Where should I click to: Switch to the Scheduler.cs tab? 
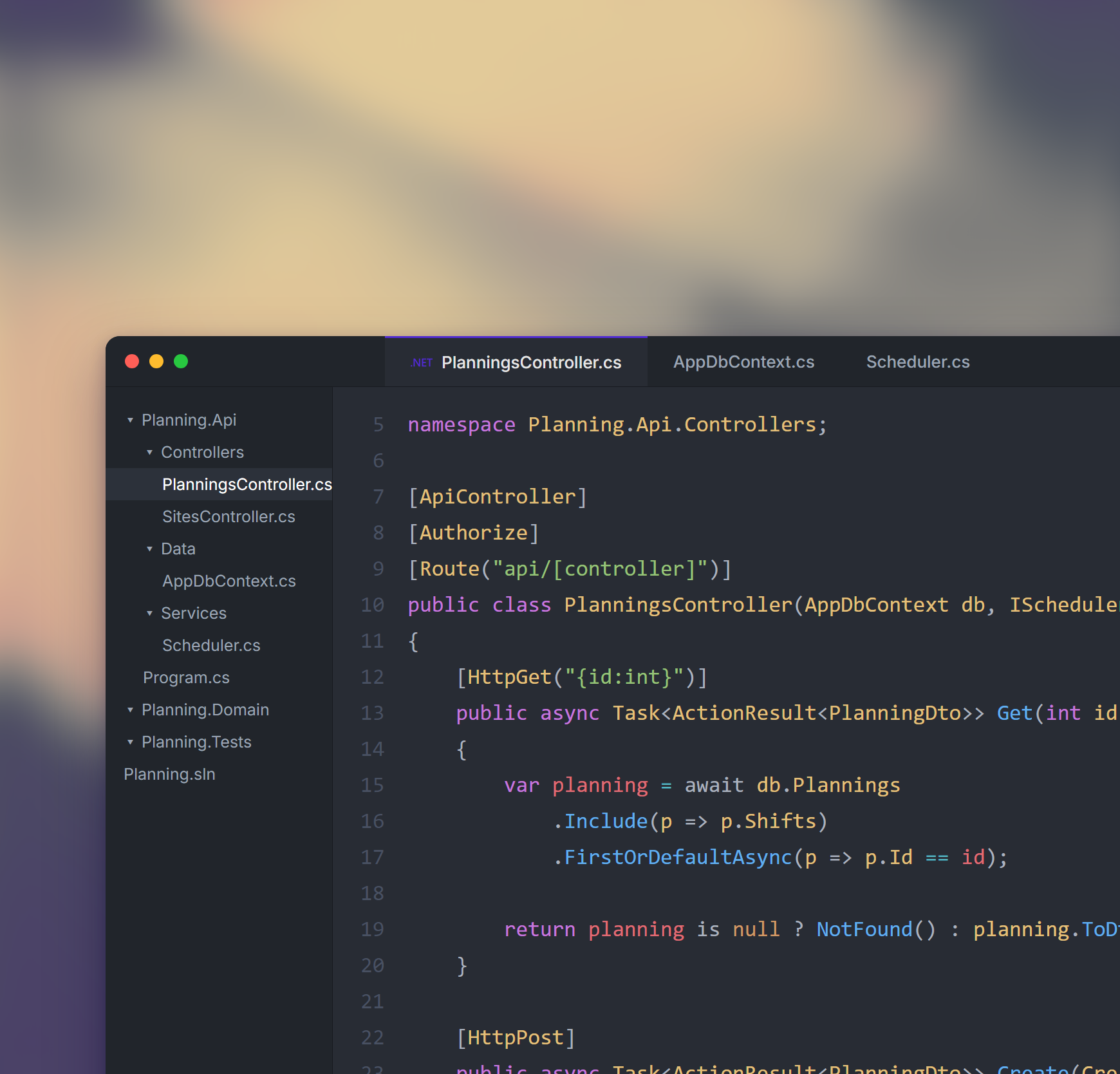click(918, 362)
